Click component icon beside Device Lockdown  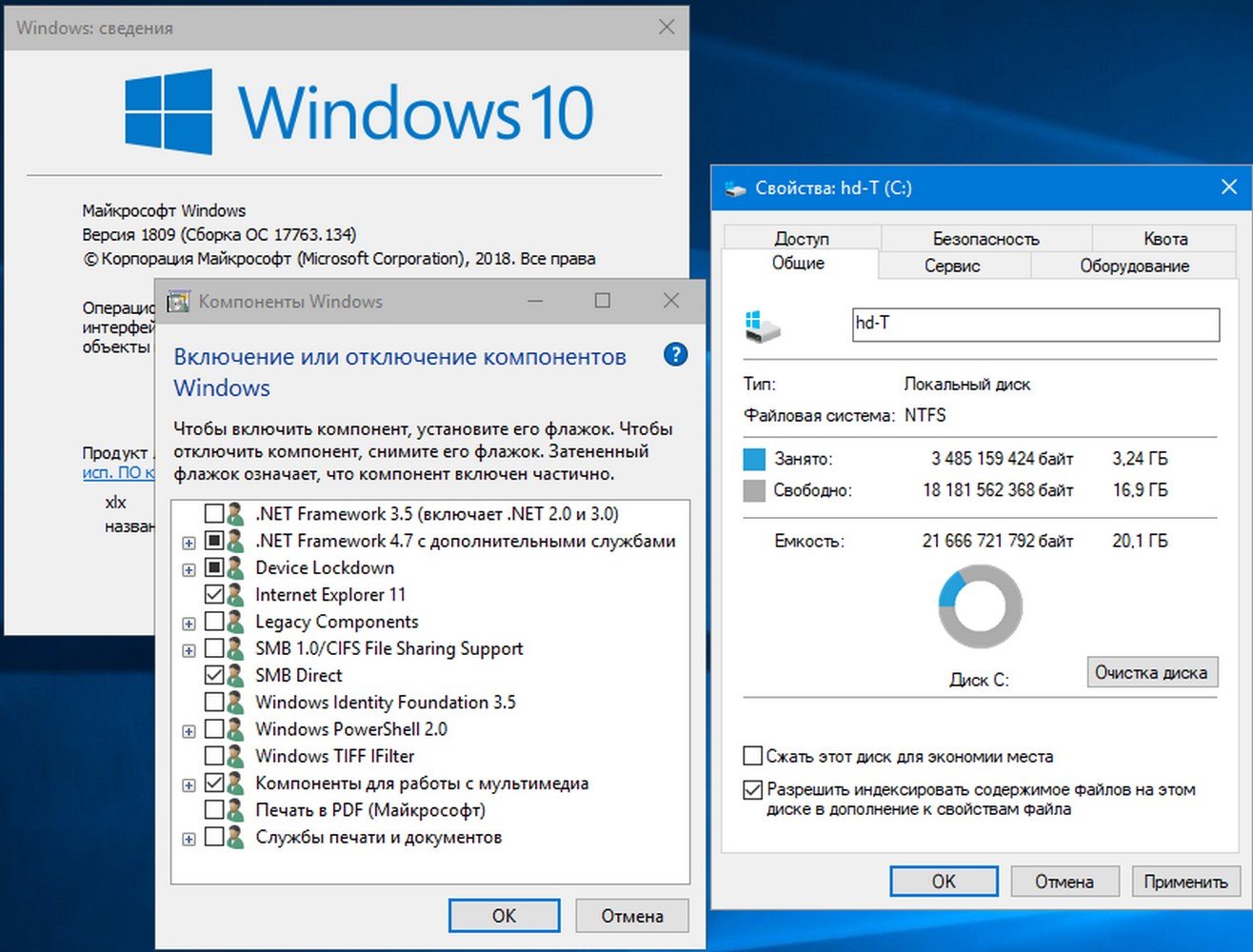pos(235,567)
